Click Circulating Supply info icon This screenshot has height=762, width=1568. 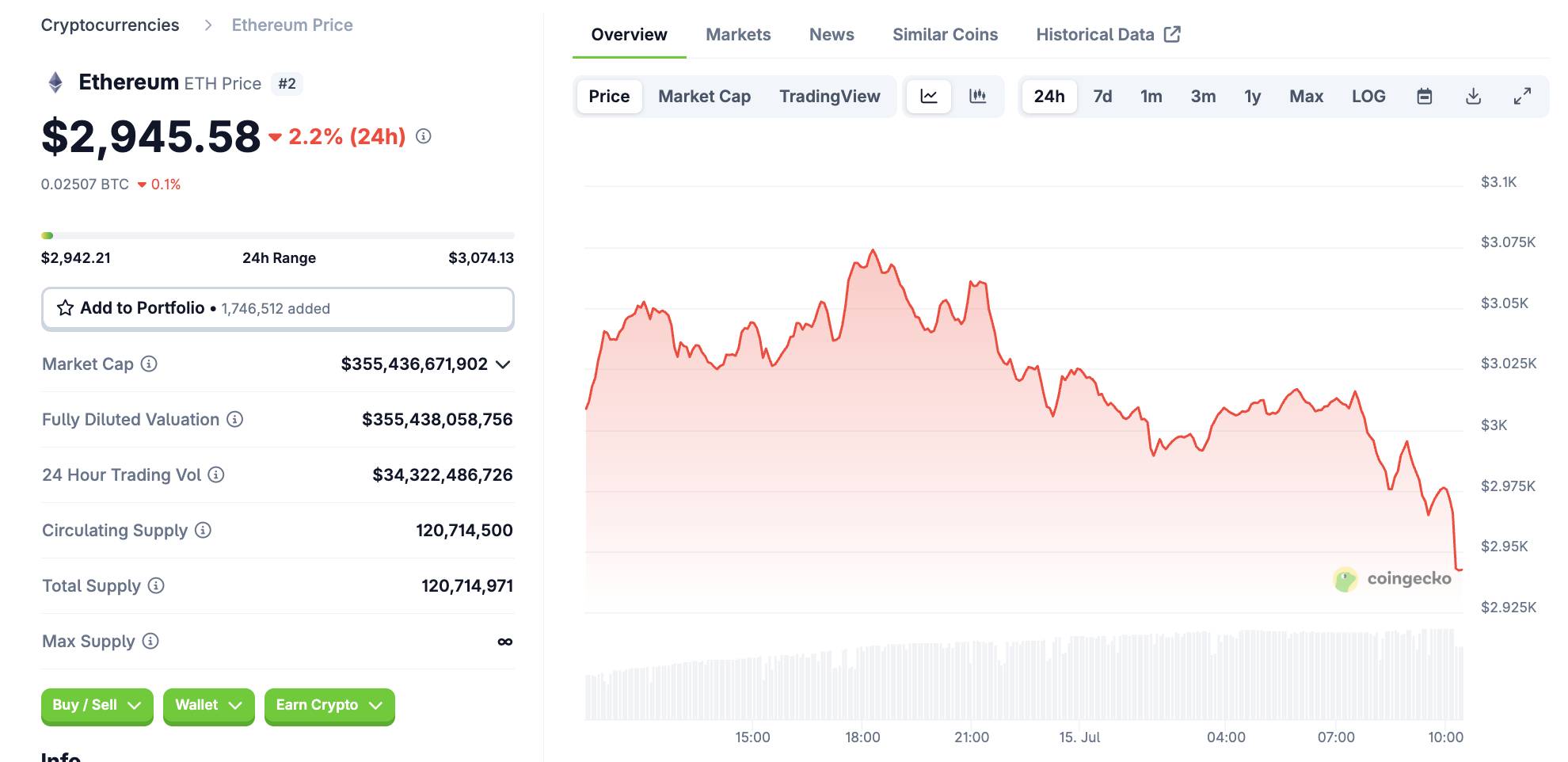[x=203, y=530]
